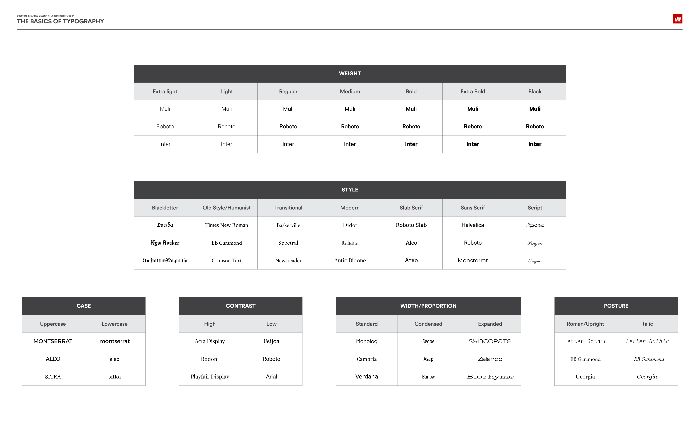The image size is (700, 423).
Task: Click the POSTURE table header
Action: (x=616, y=306)
